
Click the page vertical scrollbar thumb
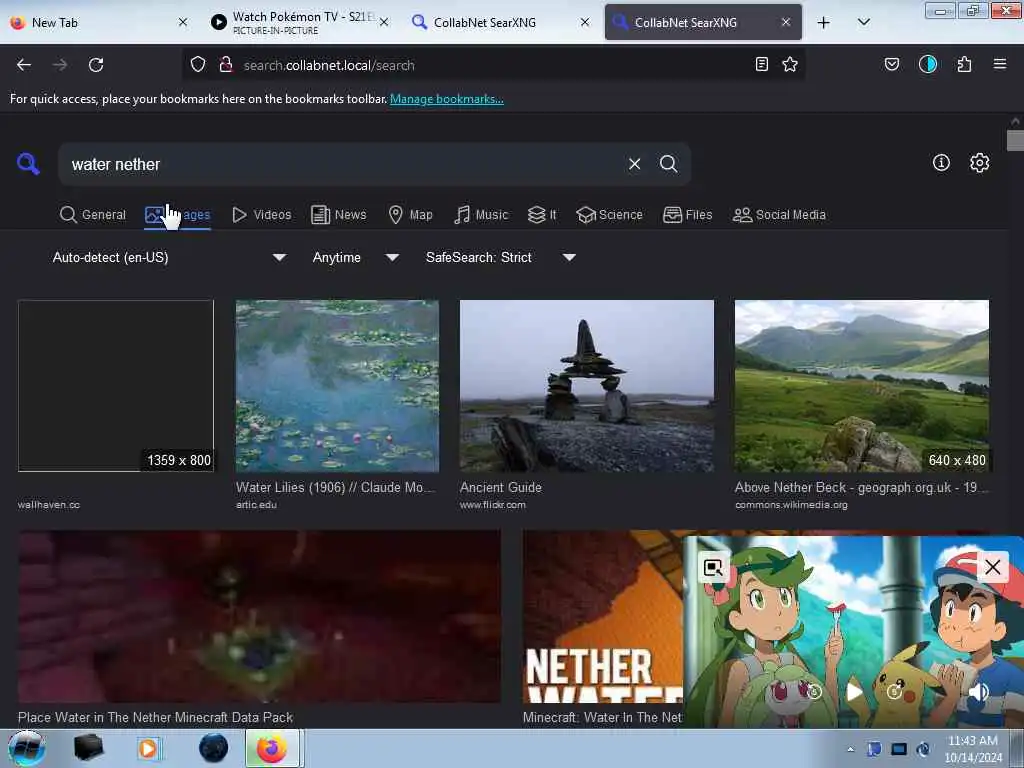pos(1015,140)
